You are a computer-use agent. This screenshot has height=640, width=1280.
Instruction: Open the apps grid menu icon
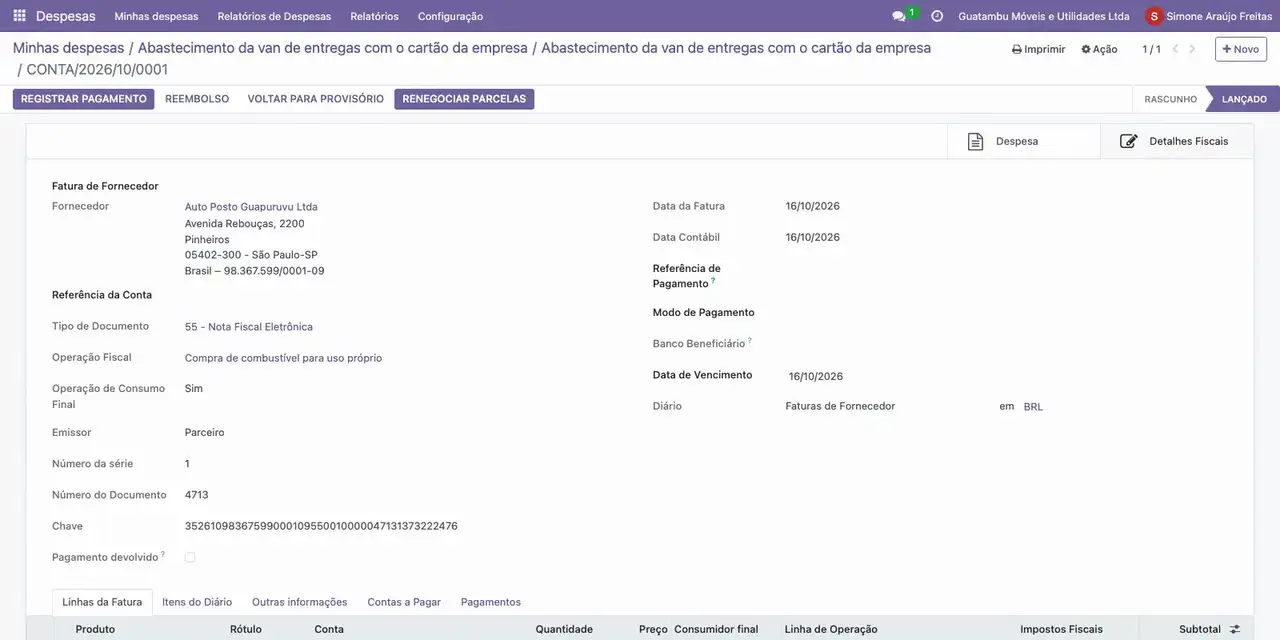(x=19, y=16)
